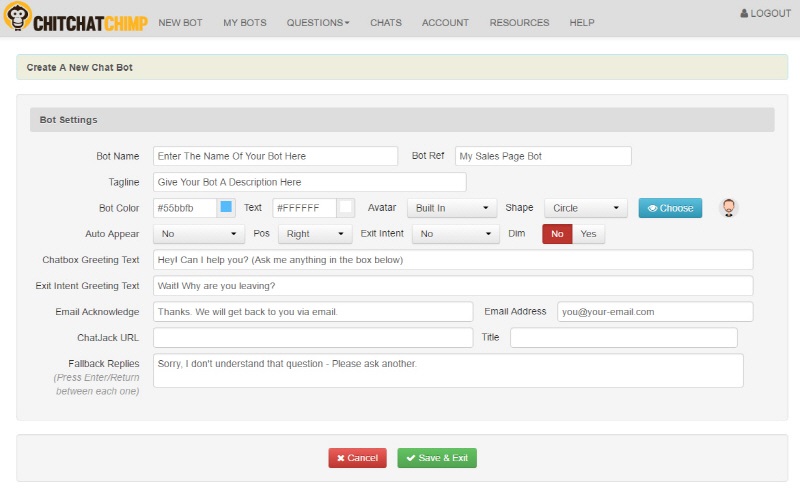Click the avatar face preview icon
Screen dimensions: 800x489
tap(729, 208)
